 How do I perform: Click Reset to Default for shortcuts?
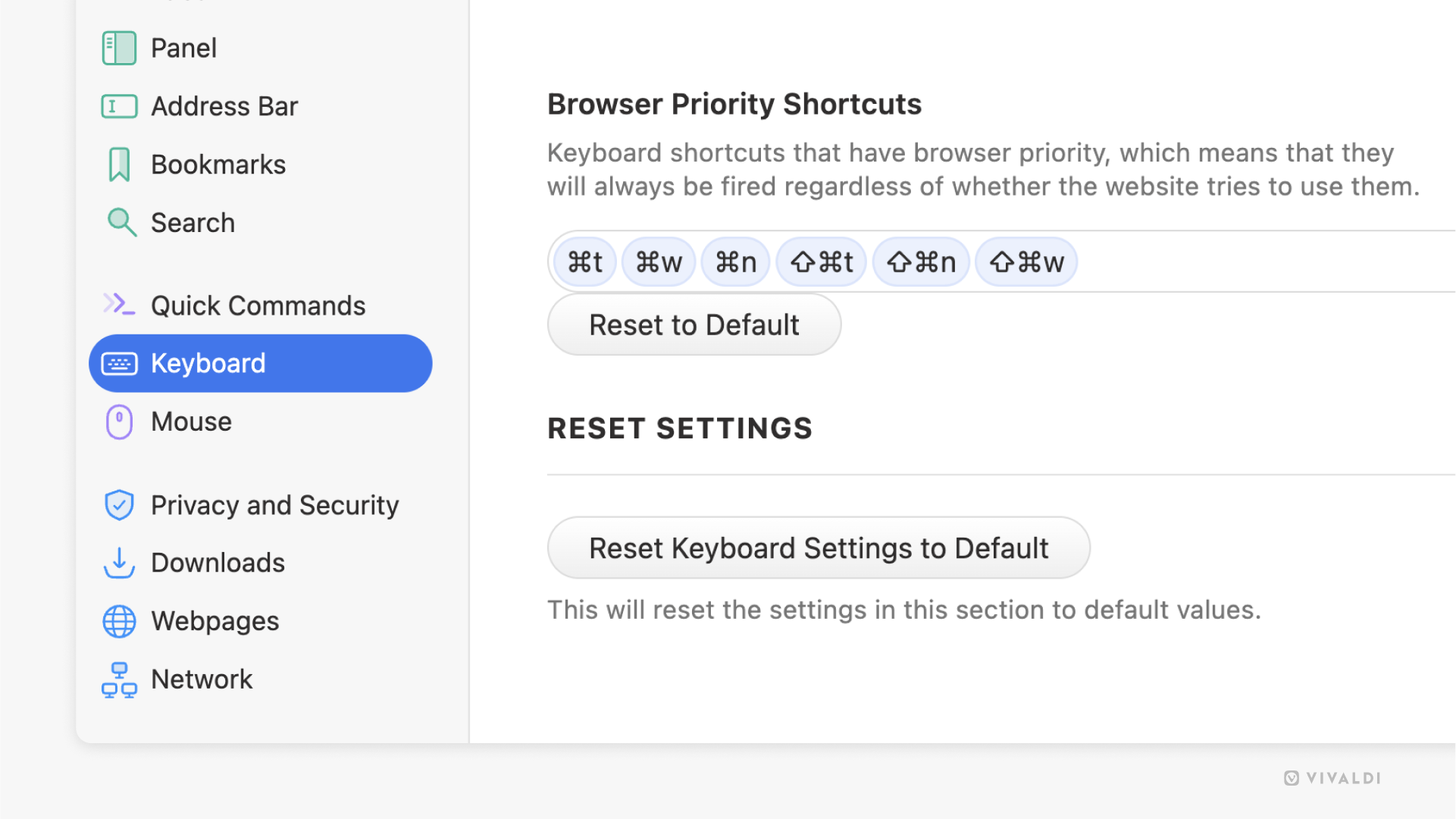tap(694, 323)
